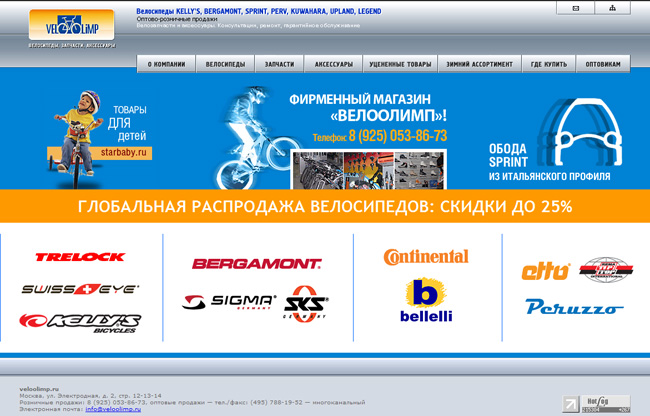Open the О КОМПАНИИ menu item

click(166, 64)
